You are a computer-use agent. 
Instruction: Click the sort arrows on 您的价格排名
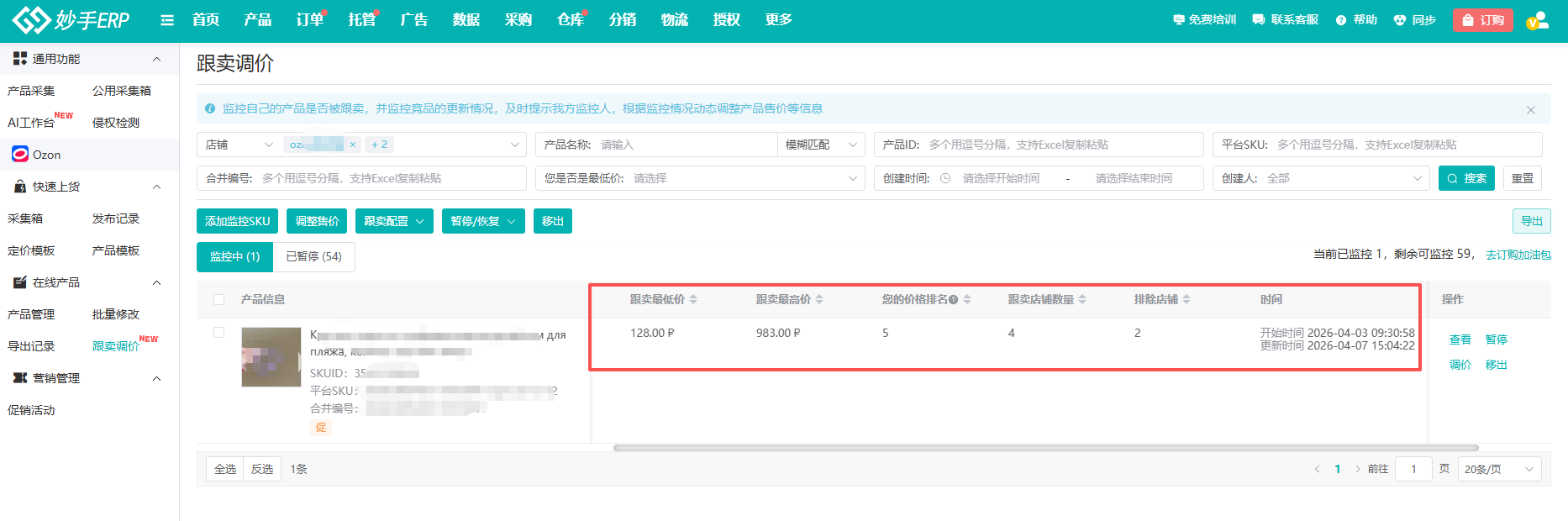click(967, 299)
